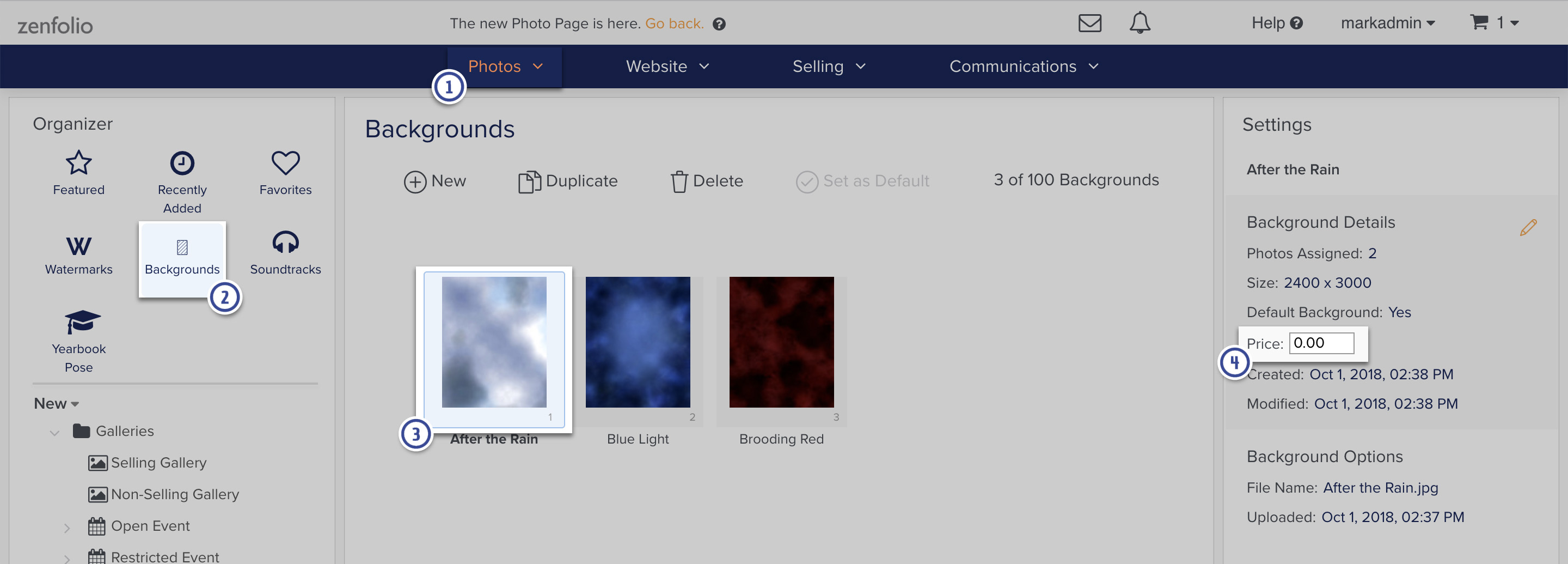Open Recently Added clock icon
The height and width of the screenshot is (564, 1568).
pyautogui.click(x=182, y=162)
